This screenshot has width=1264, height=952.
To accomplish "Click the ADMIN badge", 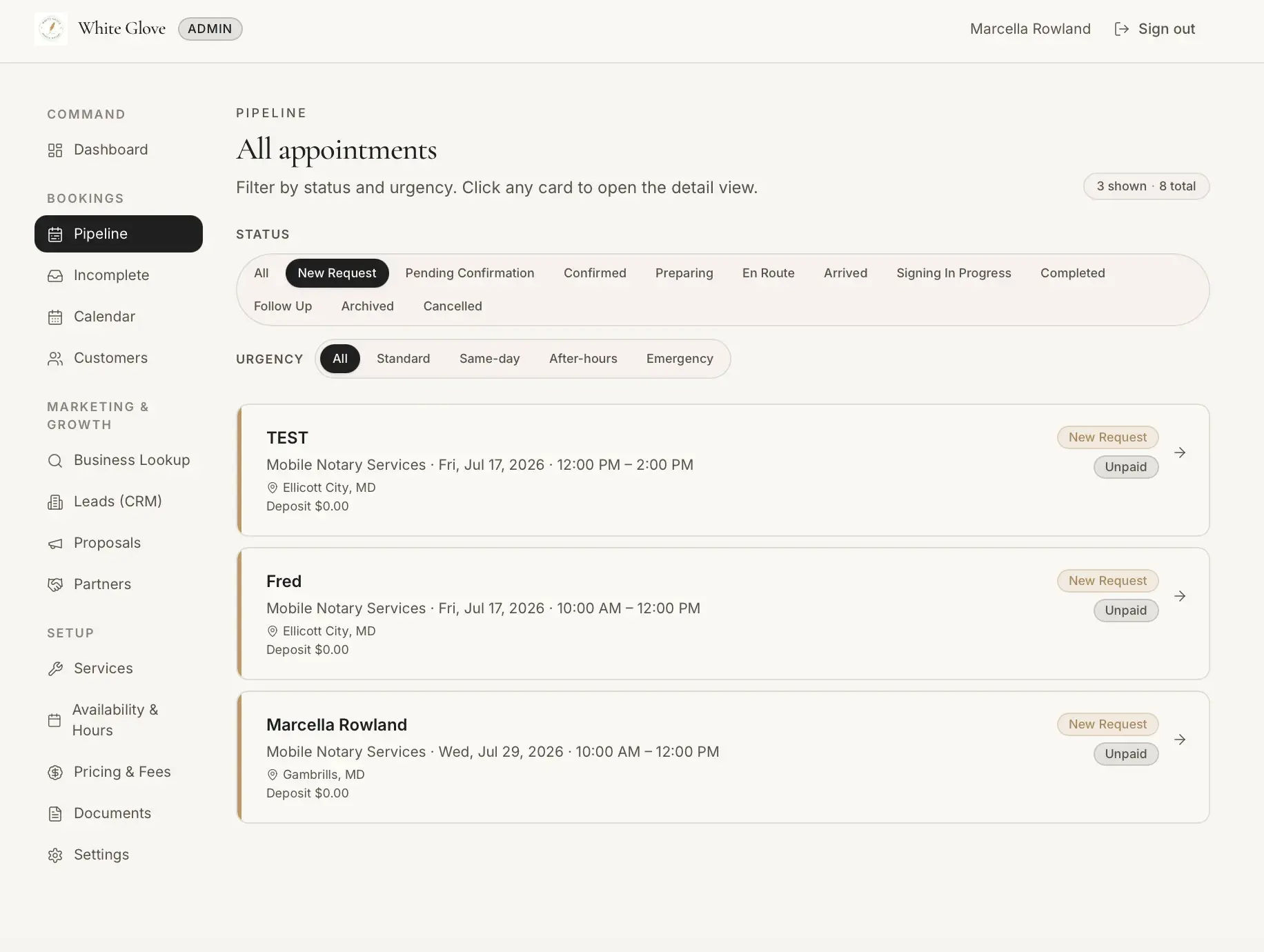I will (x=210, y=29).
